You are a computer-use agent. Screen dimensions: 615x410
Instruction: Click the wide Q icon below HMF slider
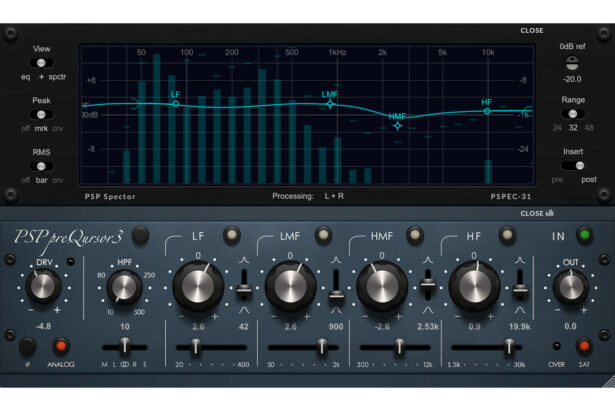[x=428, y=310]
